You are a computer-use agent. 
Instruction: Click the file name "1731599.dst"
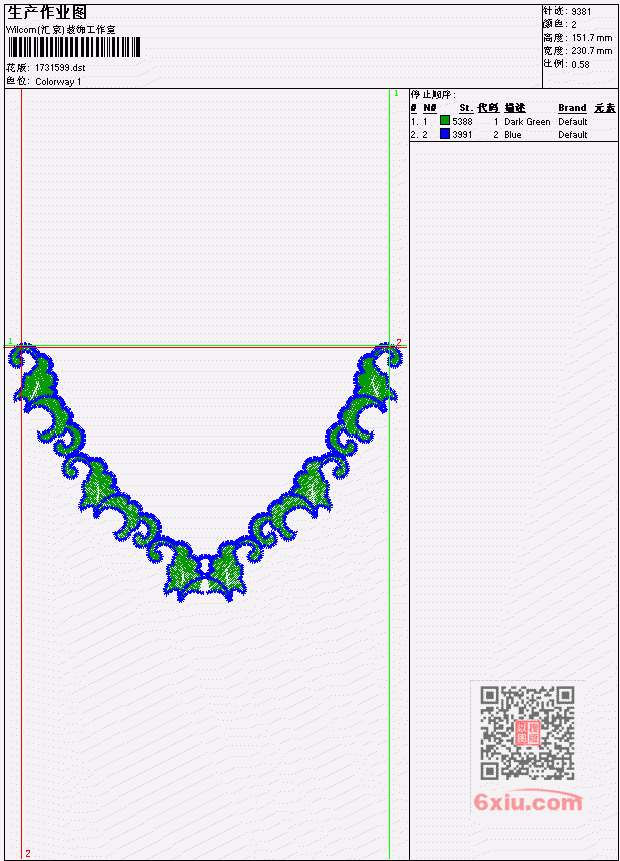[60, 68]
